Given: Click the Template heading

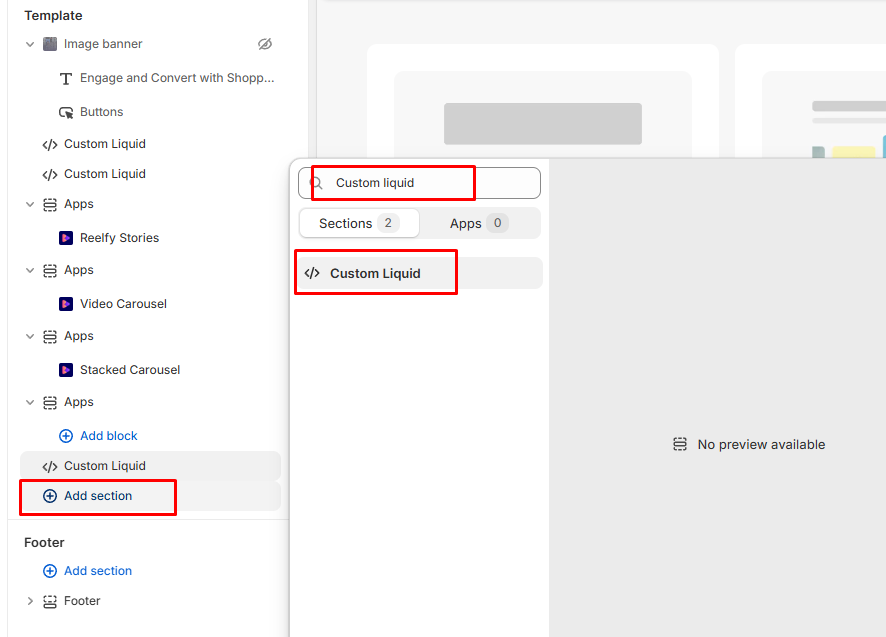Looking at the screenshot, I should [53, 16].
